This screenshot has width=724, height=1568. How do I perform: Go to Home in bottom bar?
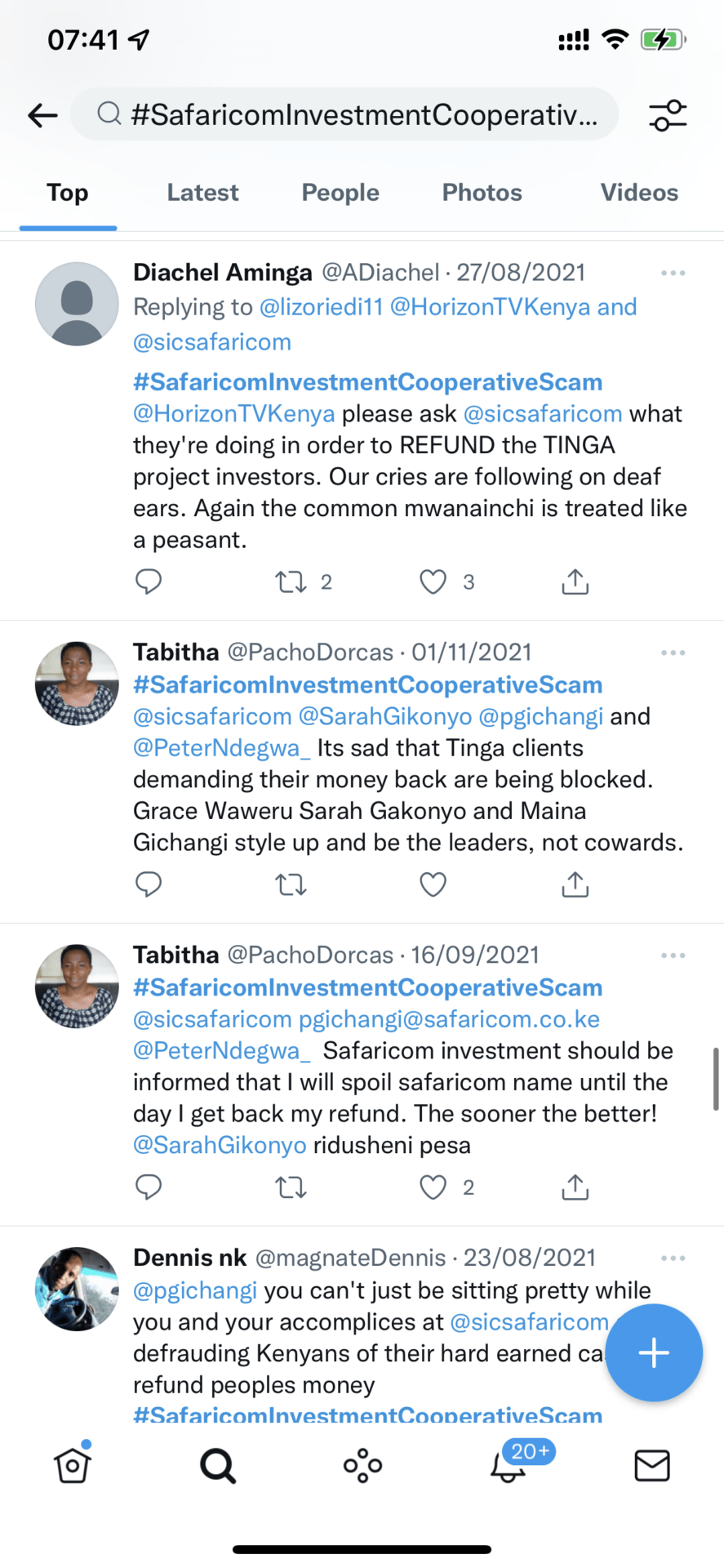(x=73, y=1465)
